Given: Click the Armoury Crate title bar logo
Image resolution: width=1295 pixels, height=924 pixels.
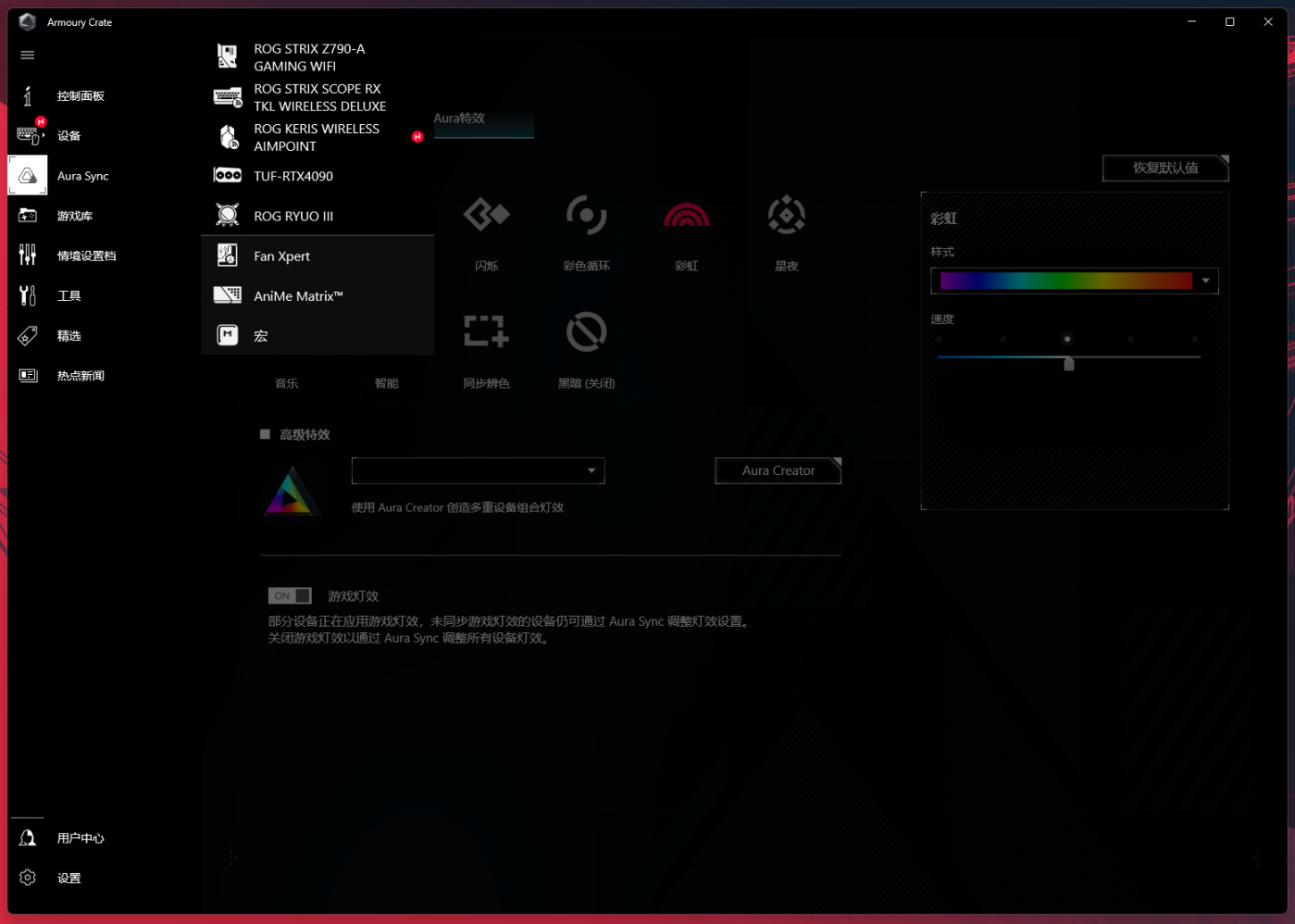Looking at the screenshot, I should pos(28,21).
